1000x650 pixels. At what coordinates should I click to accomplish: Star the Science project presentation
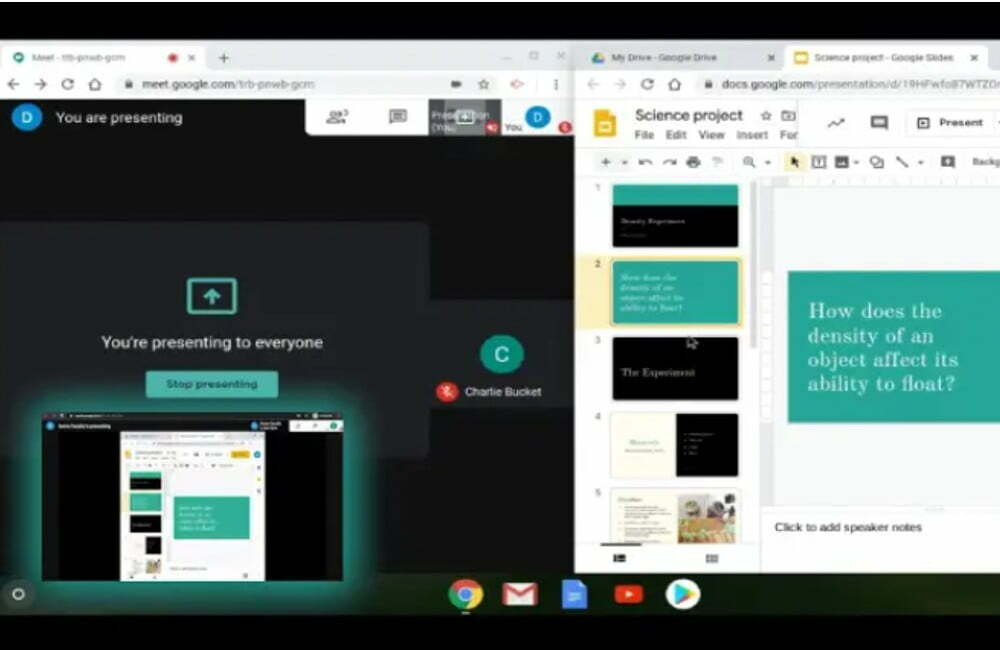pos(766,116)
